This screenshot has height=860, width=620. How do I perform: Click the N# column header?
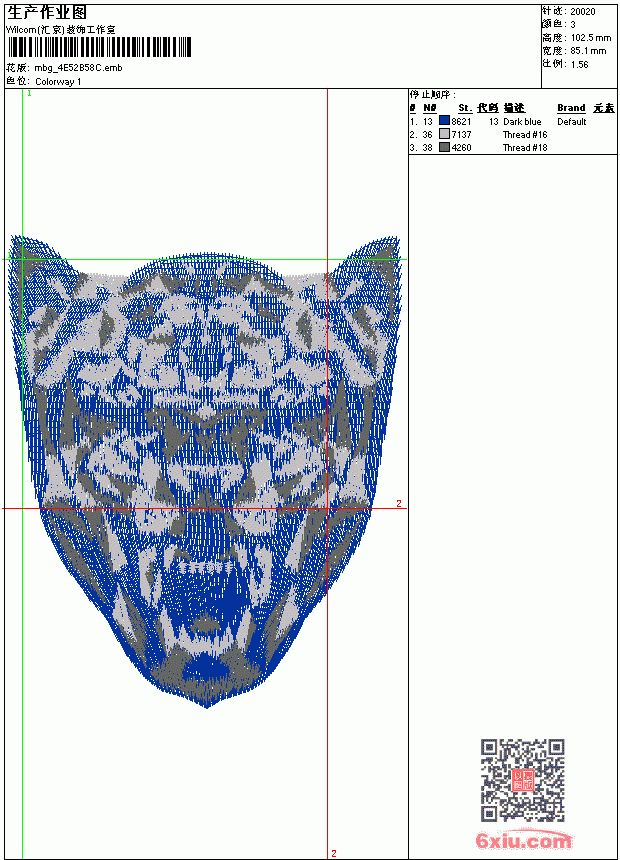tap(430, 108)
